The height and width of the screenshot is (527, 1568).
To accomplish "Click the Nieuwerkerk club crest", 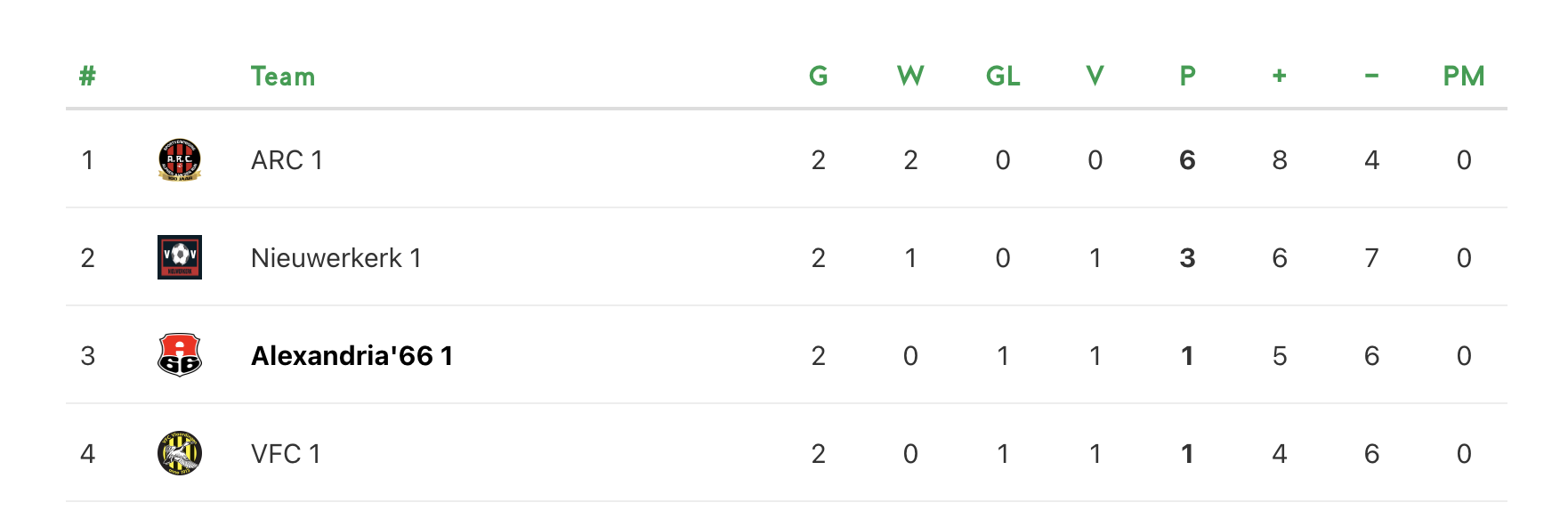I will 180,257.
